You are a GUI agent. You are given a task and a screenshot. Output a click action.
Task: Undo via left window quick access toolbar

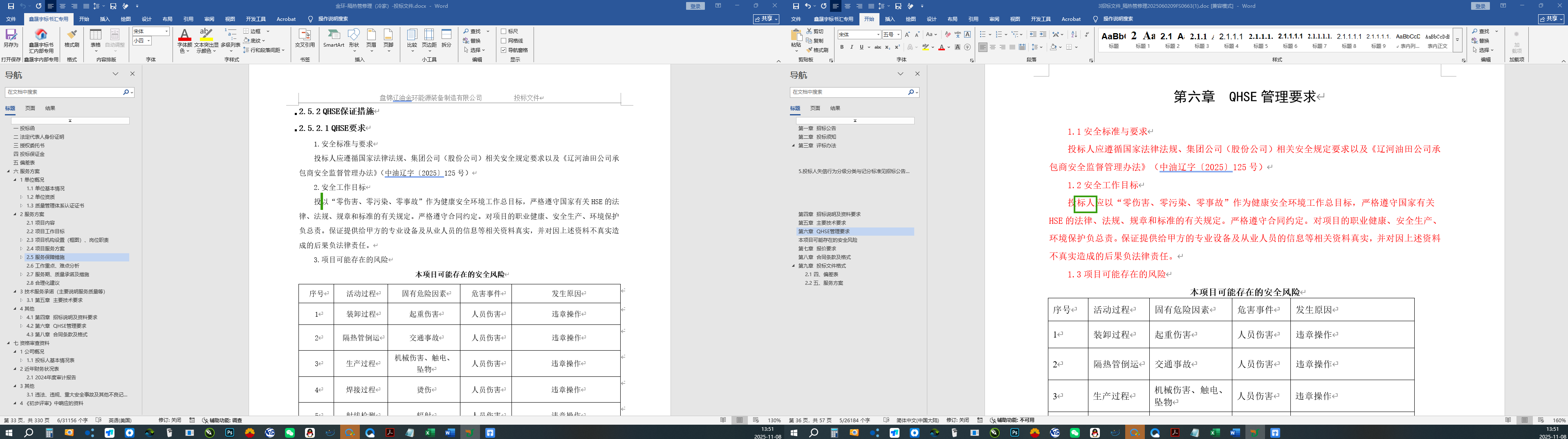coord(23,6)
